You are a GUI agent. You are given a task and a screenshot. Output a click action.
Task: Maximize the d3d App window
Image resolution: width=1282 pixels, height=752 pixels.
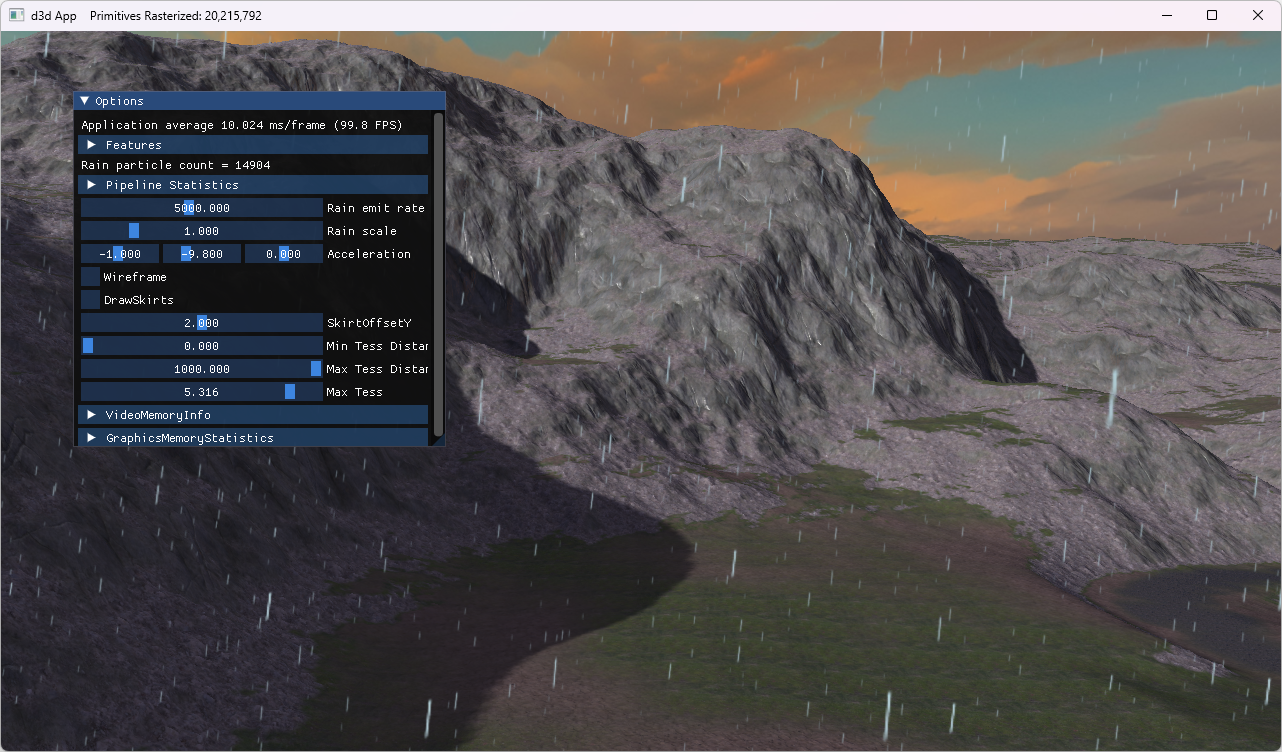click(1212, 16)
